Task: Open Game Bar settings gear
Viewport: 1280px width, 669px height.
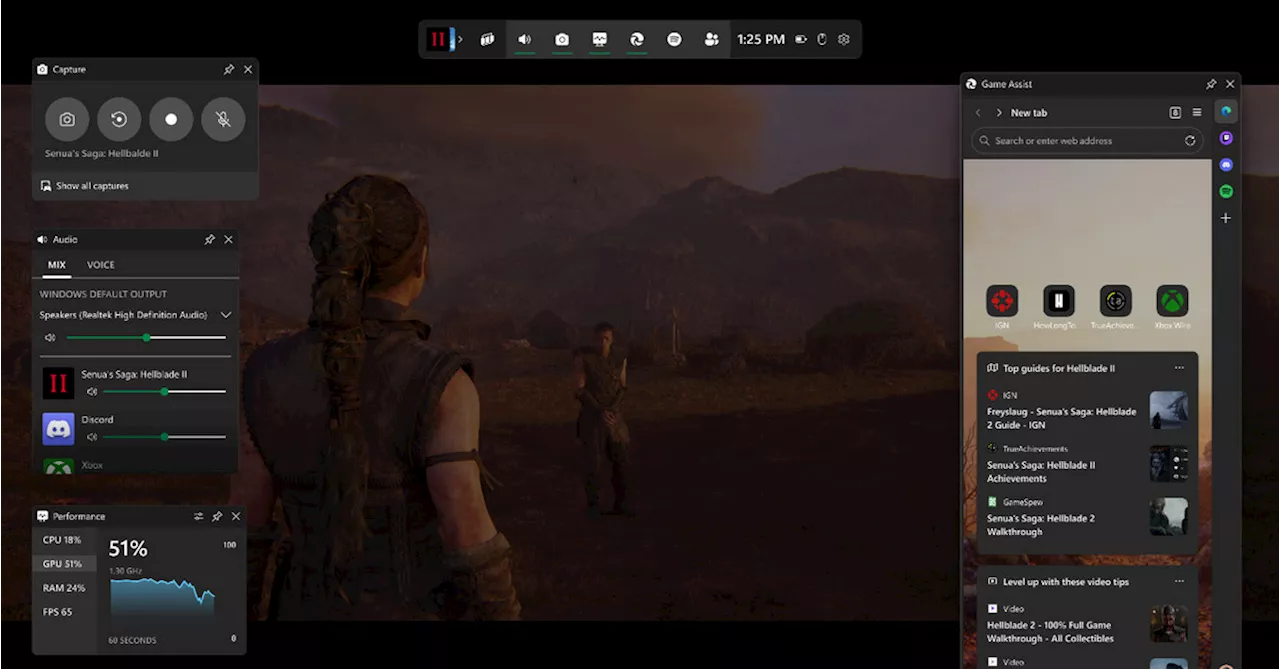Action: point(844,39)
